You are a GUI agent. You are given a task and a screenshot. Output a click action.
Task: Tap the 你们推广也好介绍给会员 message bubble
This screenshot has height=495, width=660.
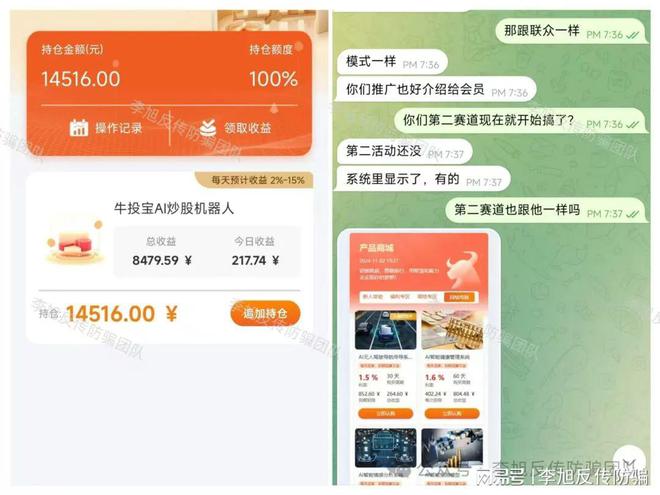(x=436, y=89)
